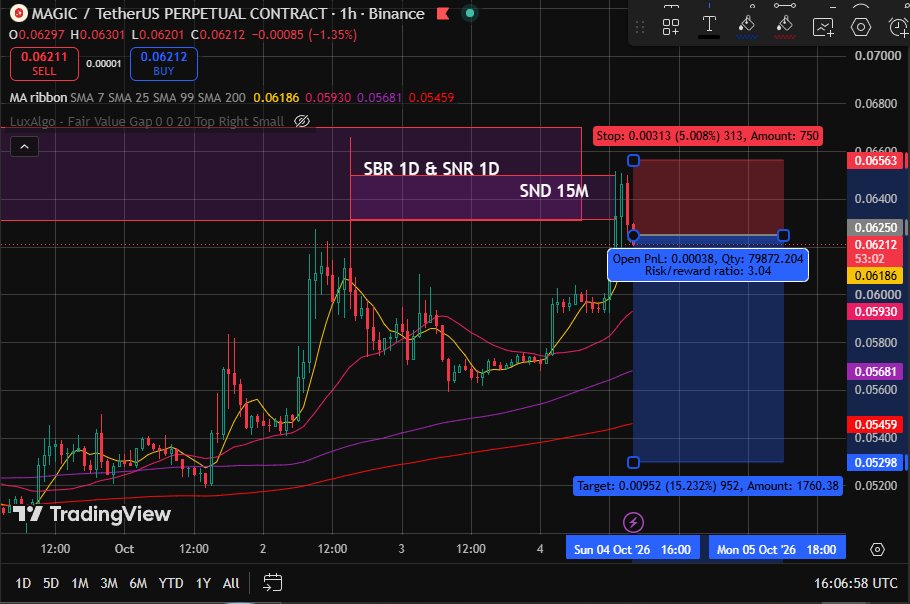The image size is (910, 604).
Task: Open the red paint bucket fill color
Action: tap(785, 26)
